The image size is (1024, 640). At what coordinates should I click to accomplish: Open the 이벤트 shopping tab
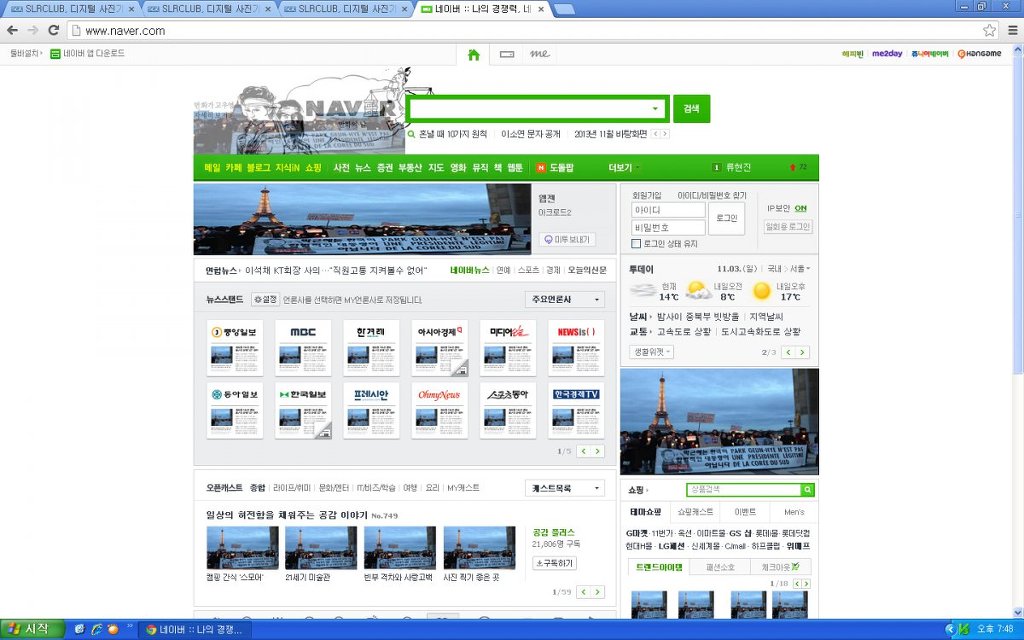point(745,512)
